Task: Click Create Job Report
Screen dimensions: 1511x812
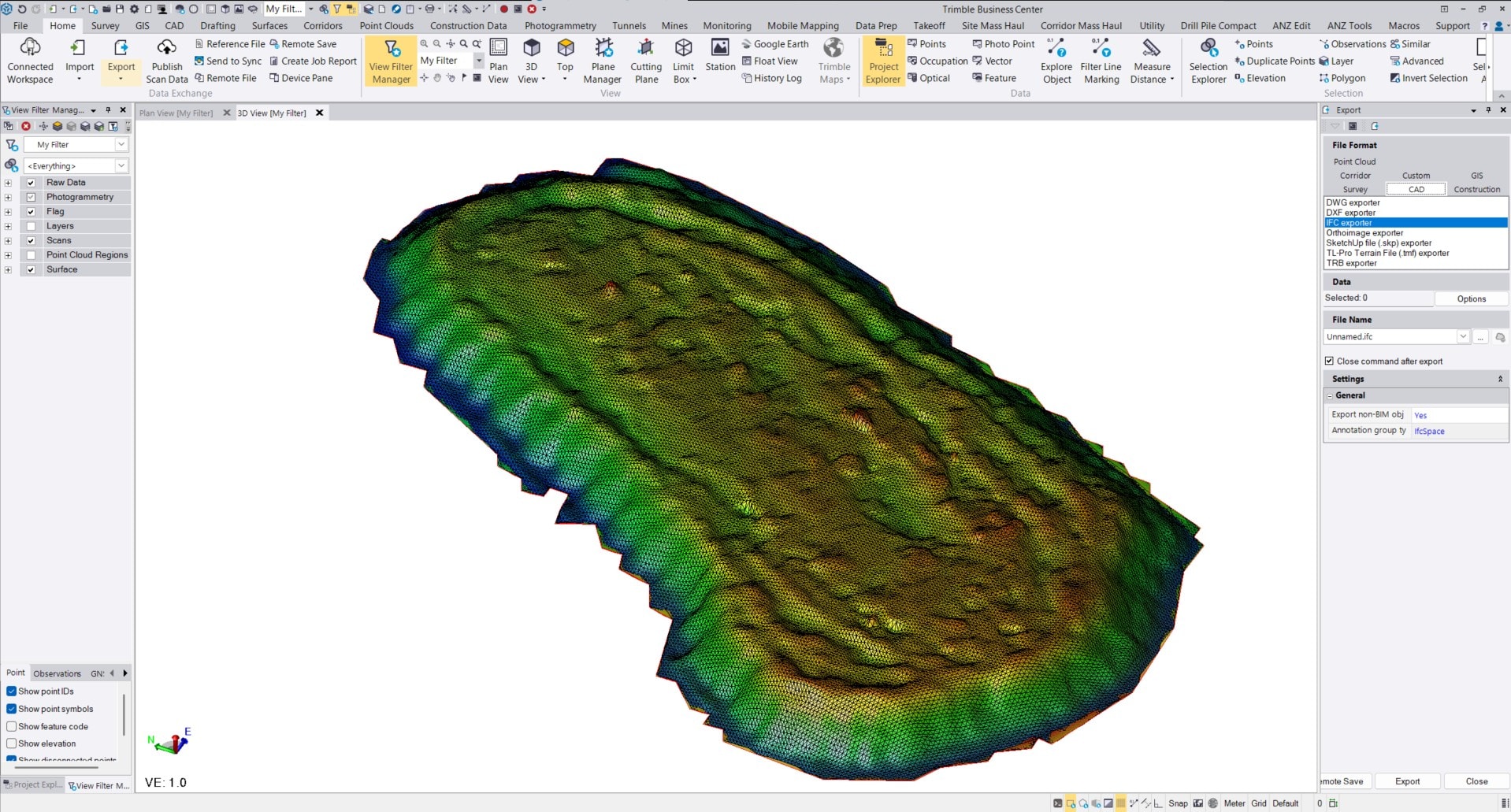Action: click(313, 61)
